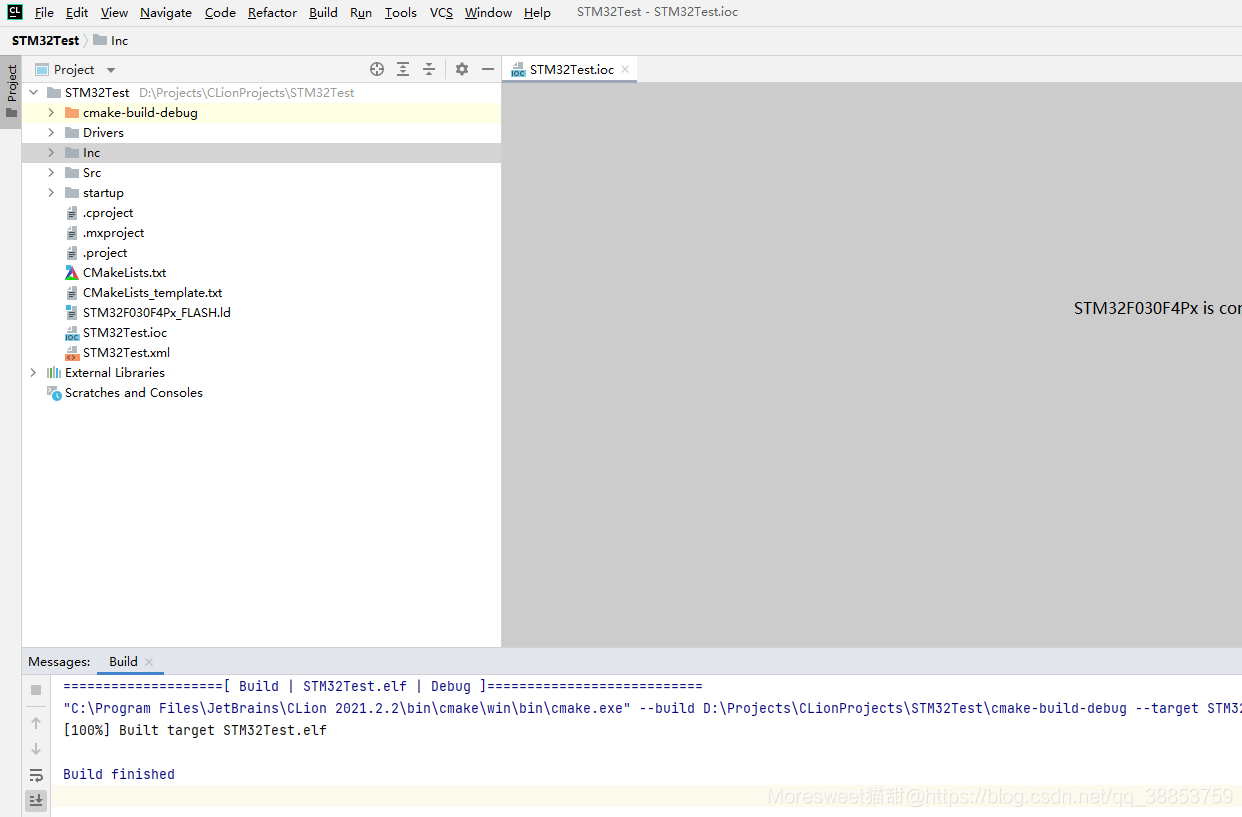Click the stop build square icon
Viewport: 1242px width, 817px height.
click(36, 690)
